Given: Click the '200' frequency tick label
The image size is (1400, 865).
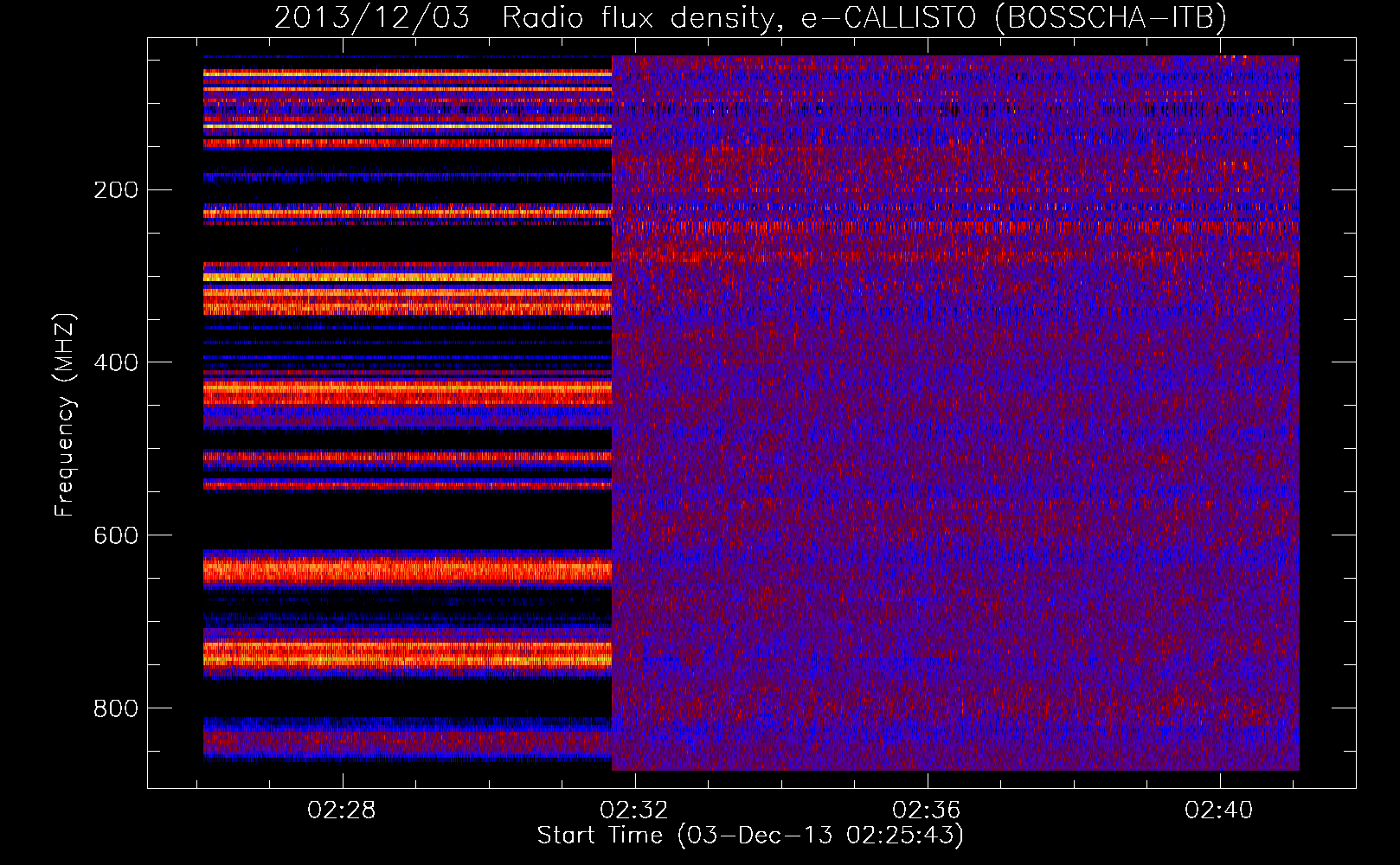Looking at the screenshot, I should click(116, 190).
